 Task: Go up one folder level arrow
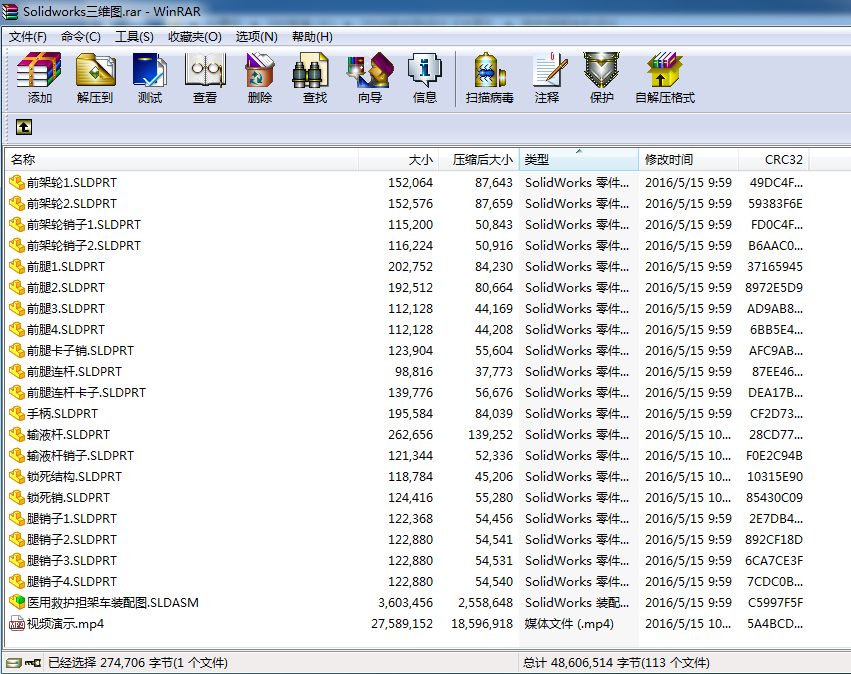24,127
